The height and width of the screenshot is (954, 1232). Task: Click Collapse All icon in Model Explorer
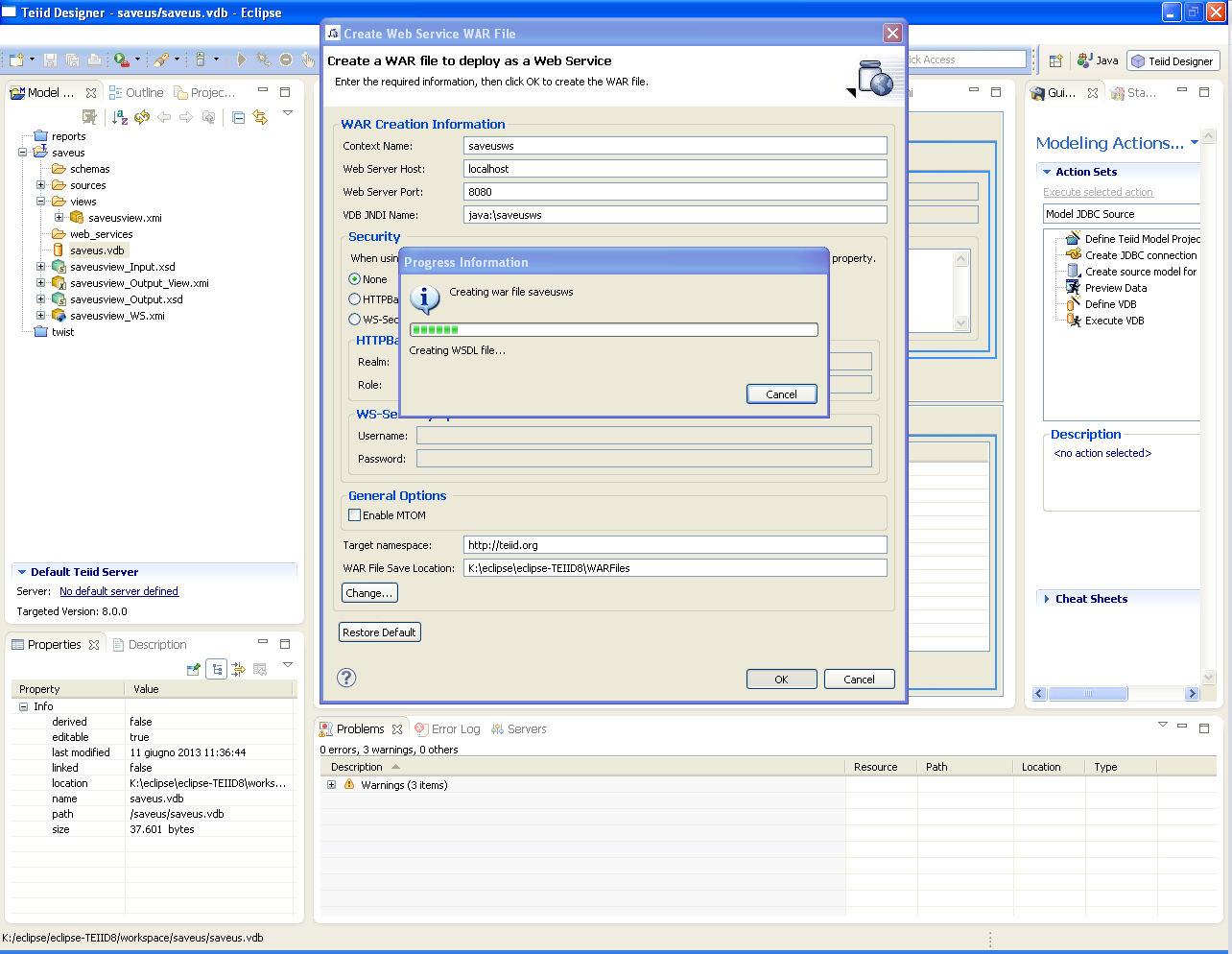pos(238,117)
